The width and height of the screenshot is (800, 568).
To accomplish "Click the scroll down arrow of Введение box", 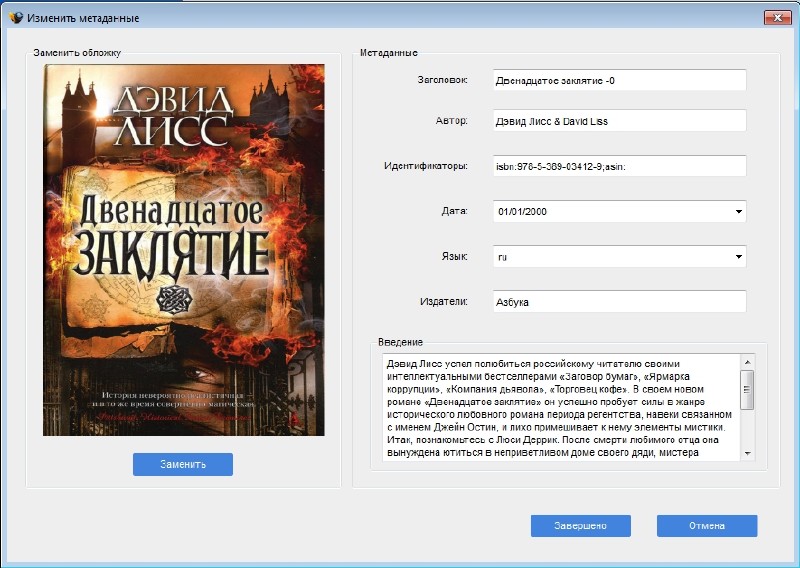I will [x=747, y=453].
